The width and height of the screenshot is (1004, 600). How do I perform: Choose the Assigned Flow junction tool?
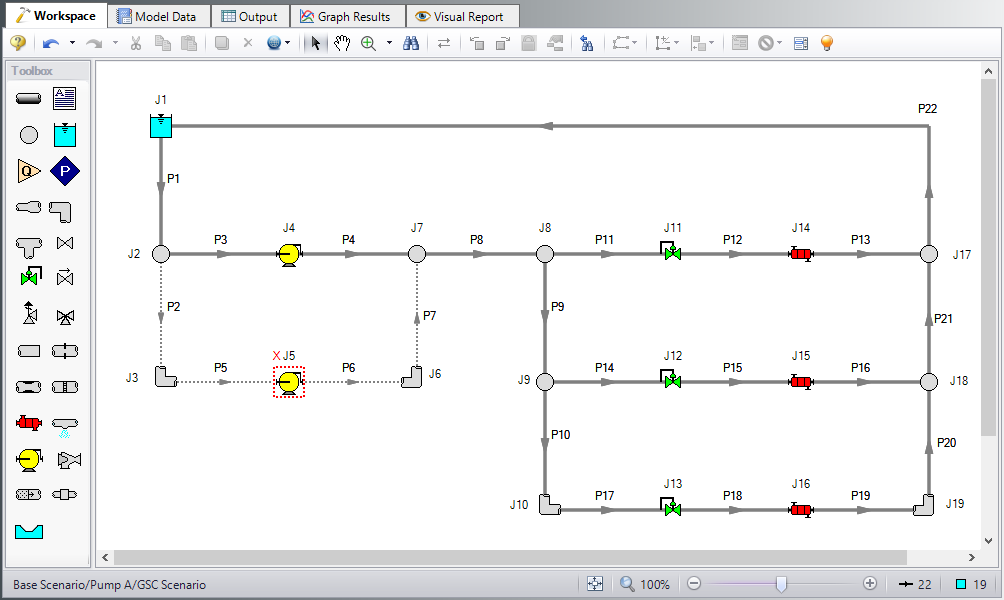point(29,171)
